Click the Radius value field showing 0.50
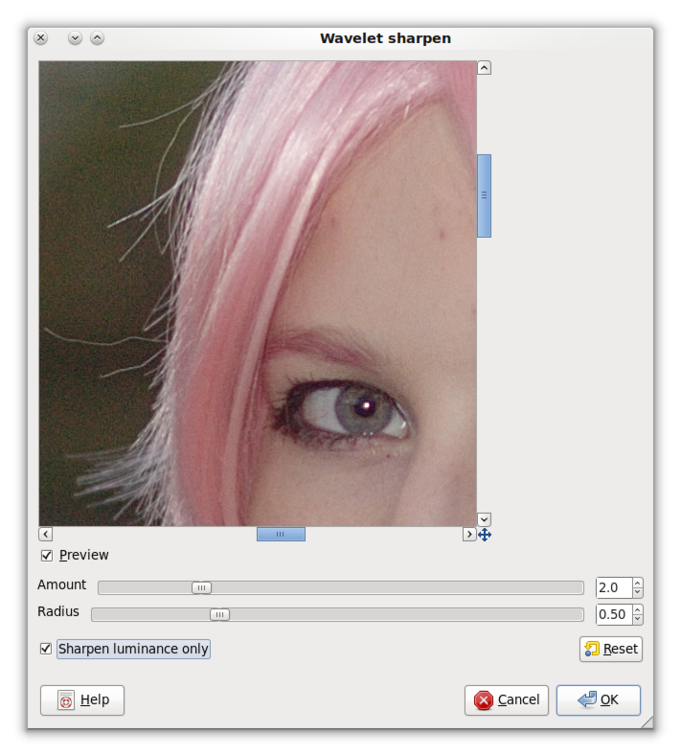Screen dimensions: 681x756 [x=613, y=614]
